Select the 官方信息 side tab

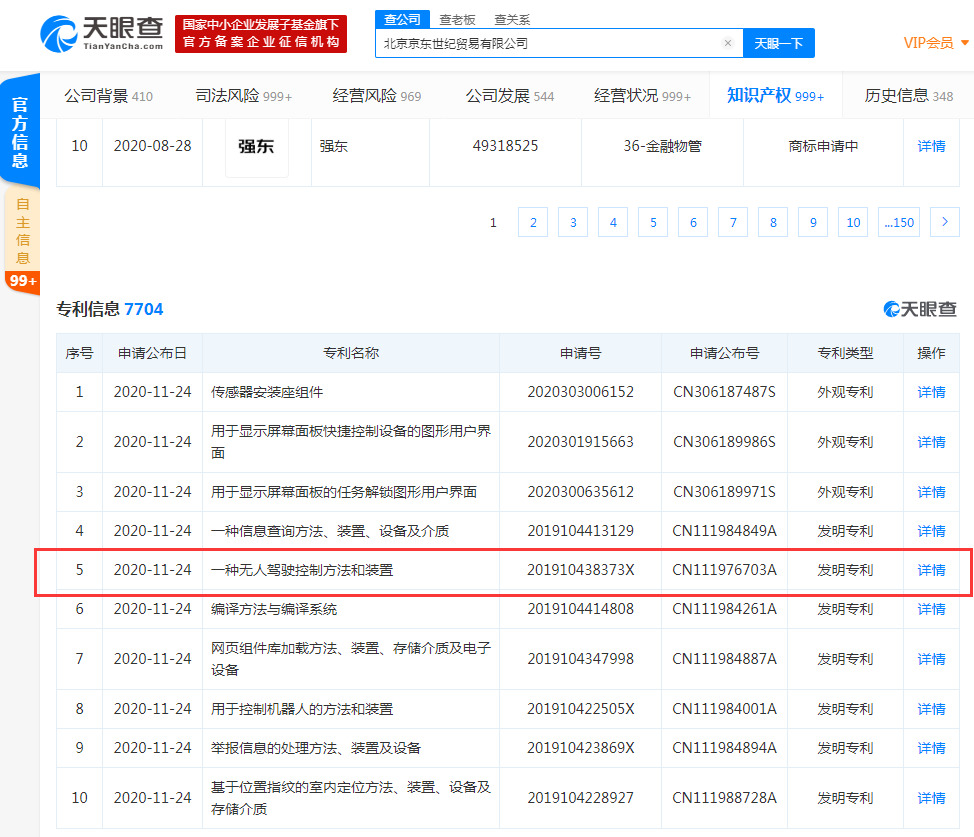click(x=20, y=132)
